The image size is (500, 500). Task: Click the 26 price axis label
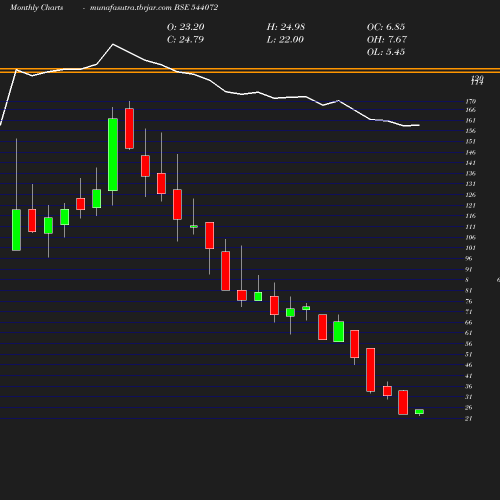click(469, 407)
